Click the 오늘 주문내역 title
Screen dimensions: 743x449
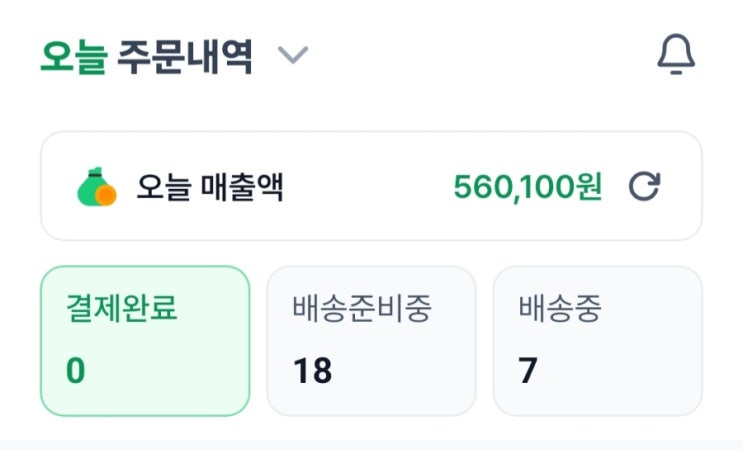point(146,57)
